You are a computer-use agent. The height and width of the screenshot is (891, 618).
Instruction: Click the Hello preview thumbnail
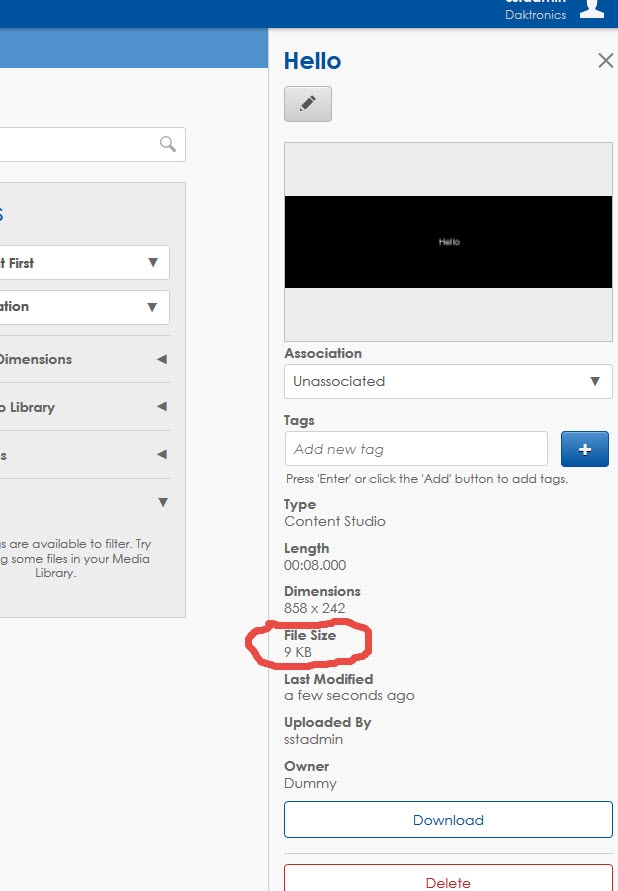pos(448,242)
